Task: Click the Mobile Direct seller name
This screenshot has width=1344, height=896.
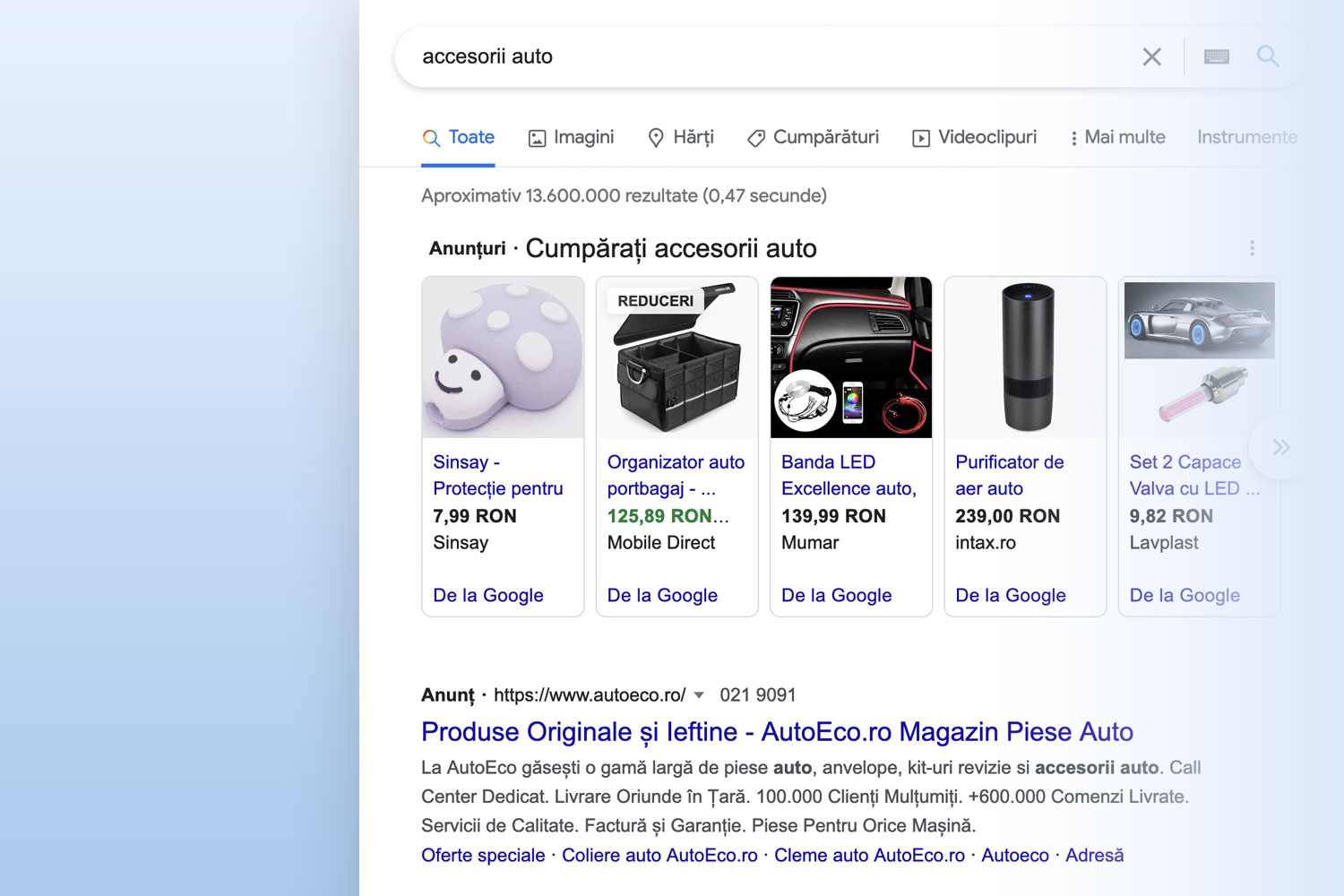Action: (661, 543)
